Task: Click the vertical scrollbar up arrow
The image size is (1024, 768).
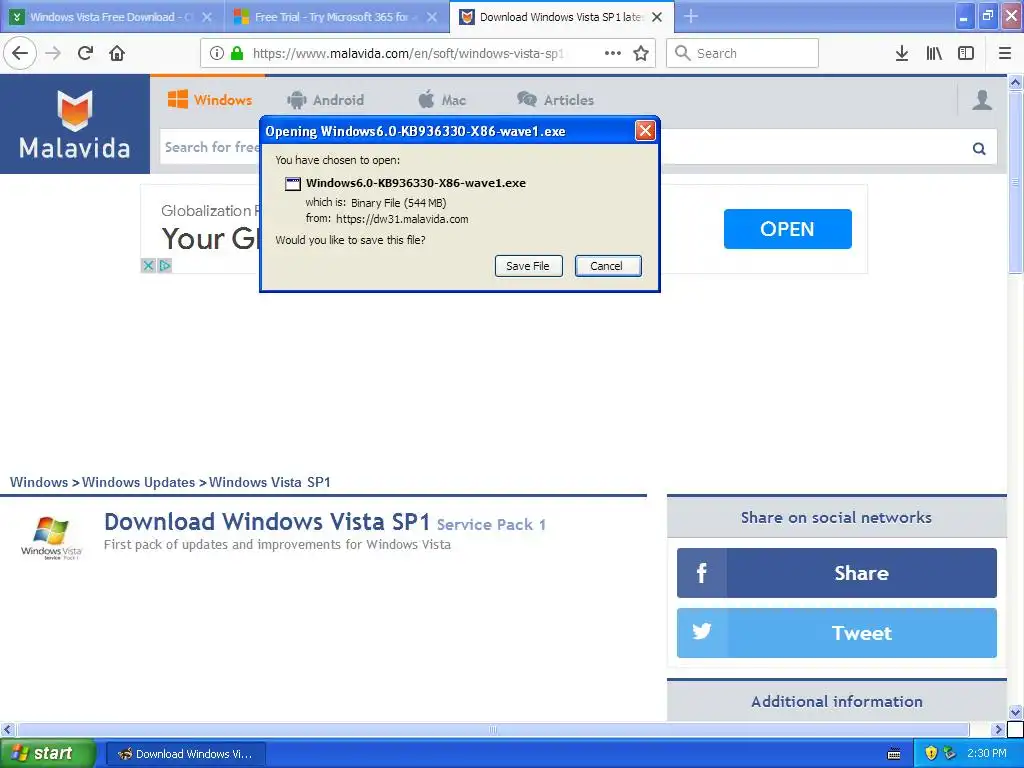Action: pos(1015,82)
